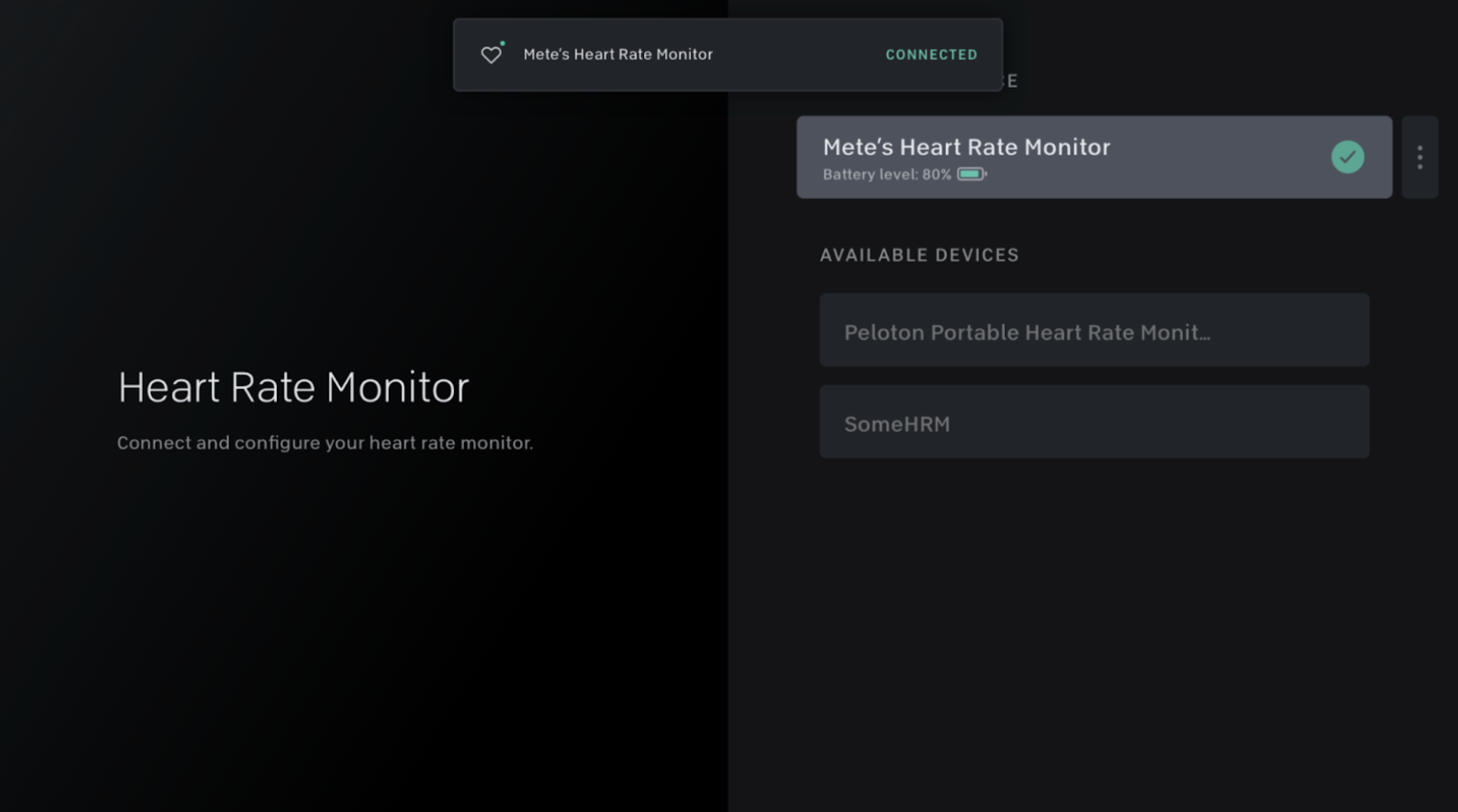This screenshot has height=812, width=1458.
Task: Click the CONNECTED status label
Action: [931, 55]
